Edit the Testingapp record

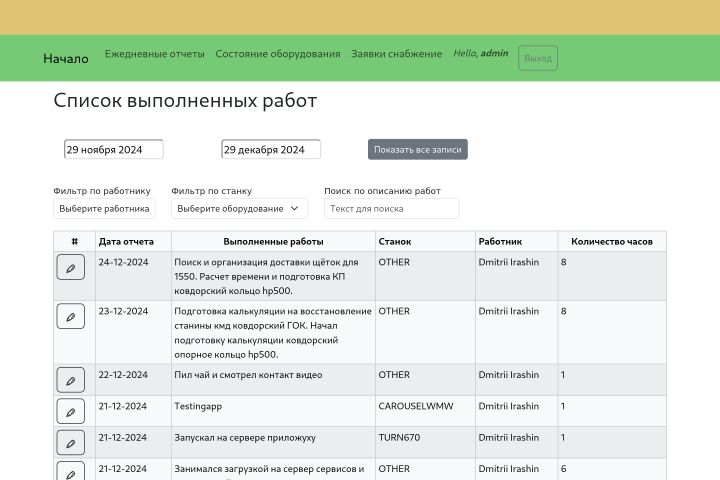pyautogui.click(x=70, y=411)
